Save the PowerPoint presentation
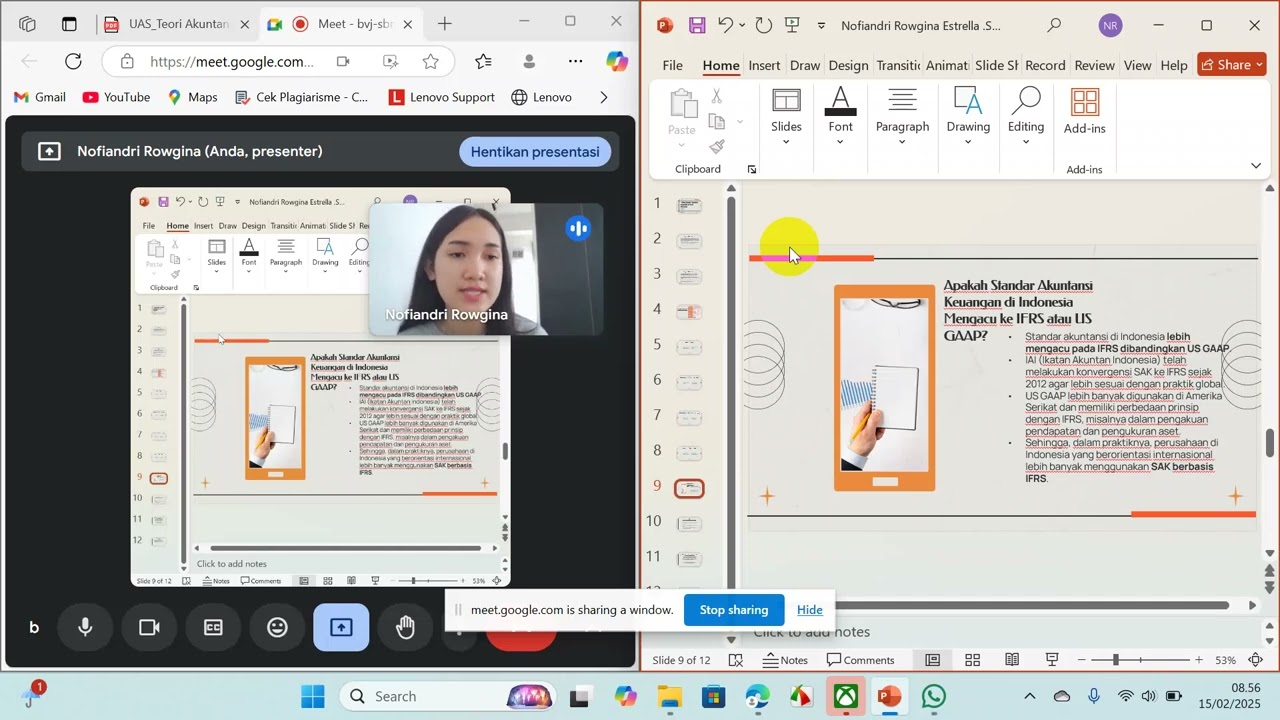The height and width of the screenshot is (720, 1280). coord(697,26)
